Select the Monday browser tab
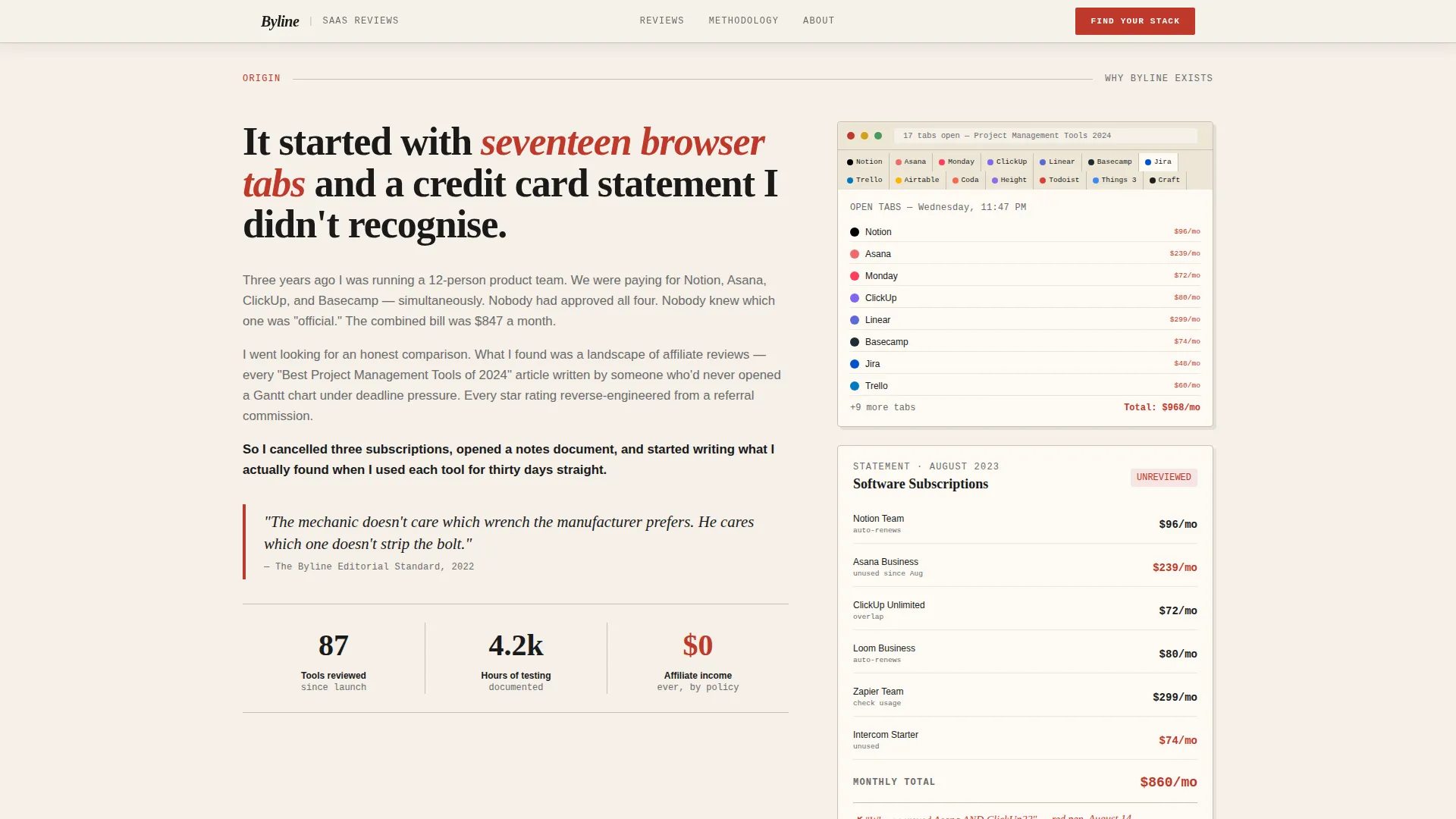Viewport: 1456px width, 819px height. click(956, 162)
